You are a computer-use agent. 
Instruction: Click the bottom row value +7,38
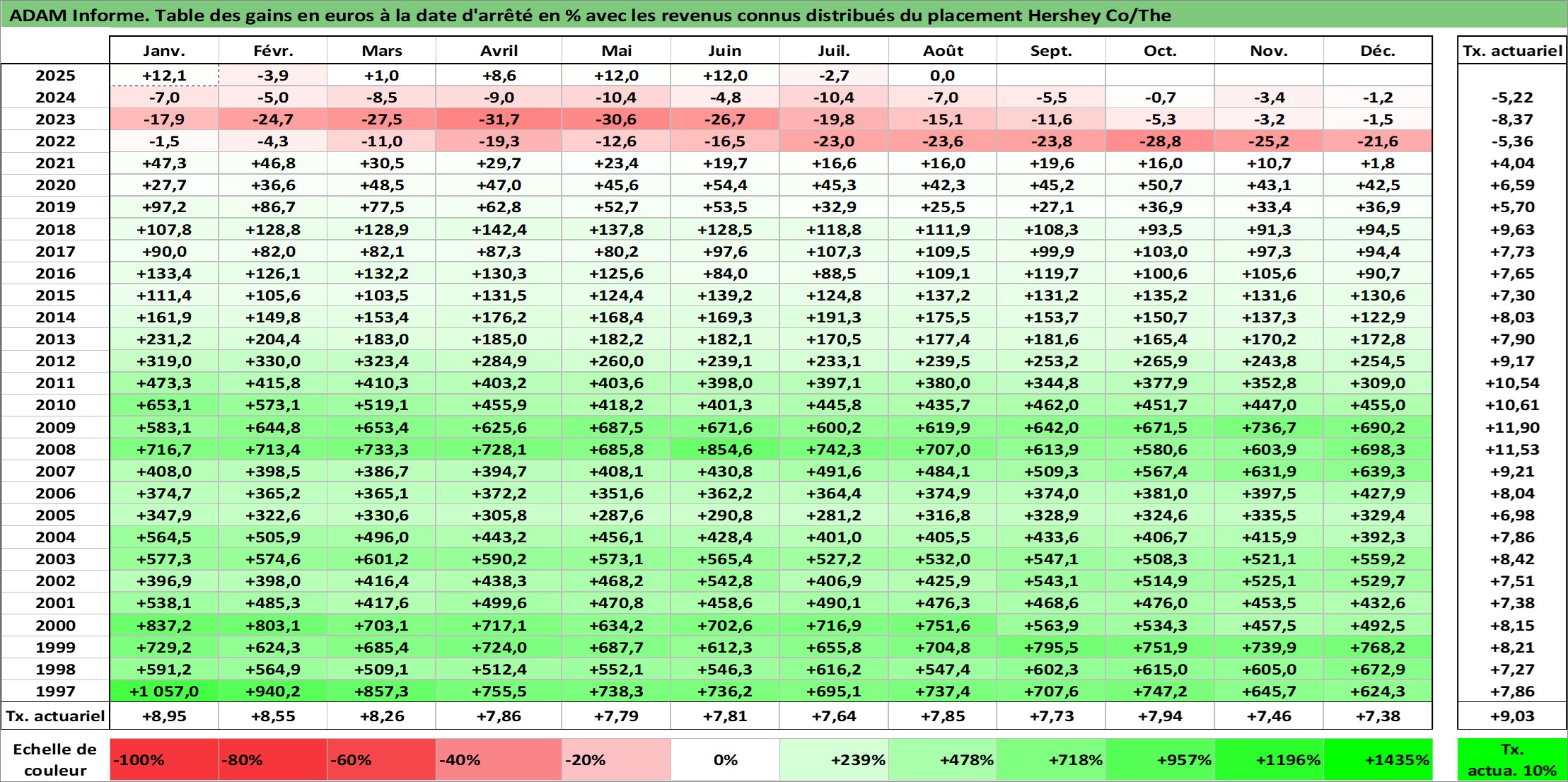(1378, 716)
